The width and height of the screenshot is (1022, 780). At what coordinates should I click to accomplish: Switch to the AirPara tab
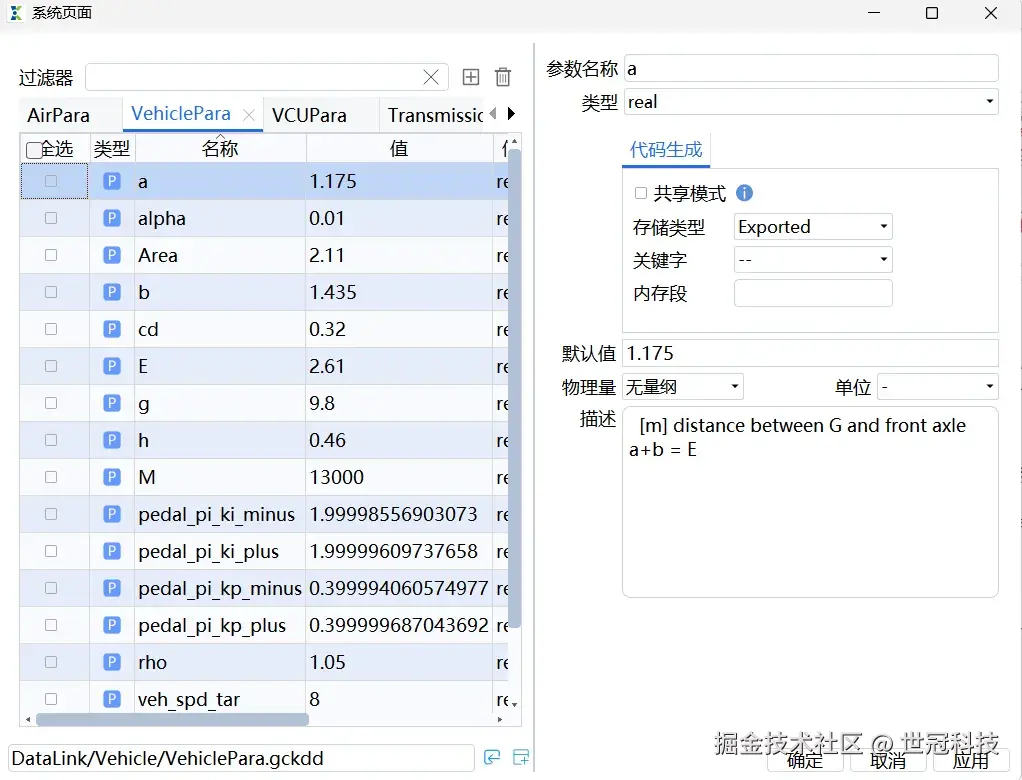point(56,114)
